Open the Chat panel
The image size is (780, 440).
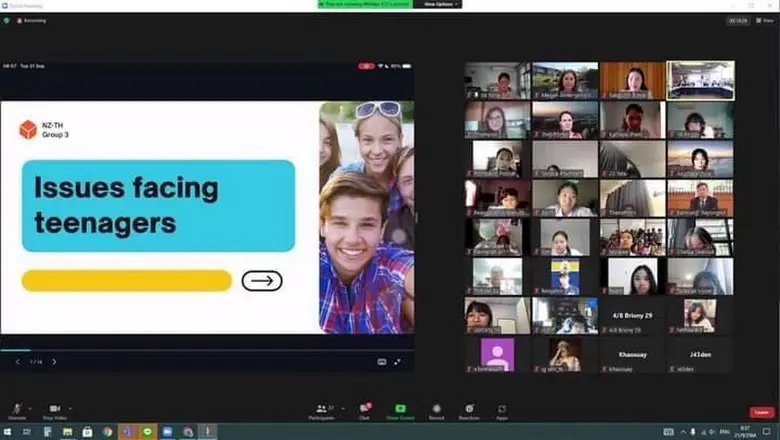click(365, 408)
